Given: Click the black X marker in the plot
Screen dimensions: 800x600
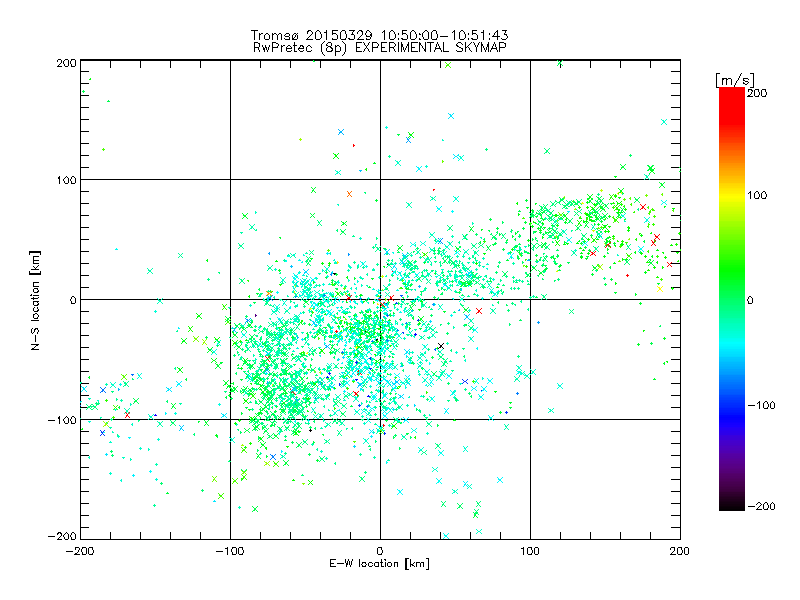Looking at the screenshot, I should 441,346.
